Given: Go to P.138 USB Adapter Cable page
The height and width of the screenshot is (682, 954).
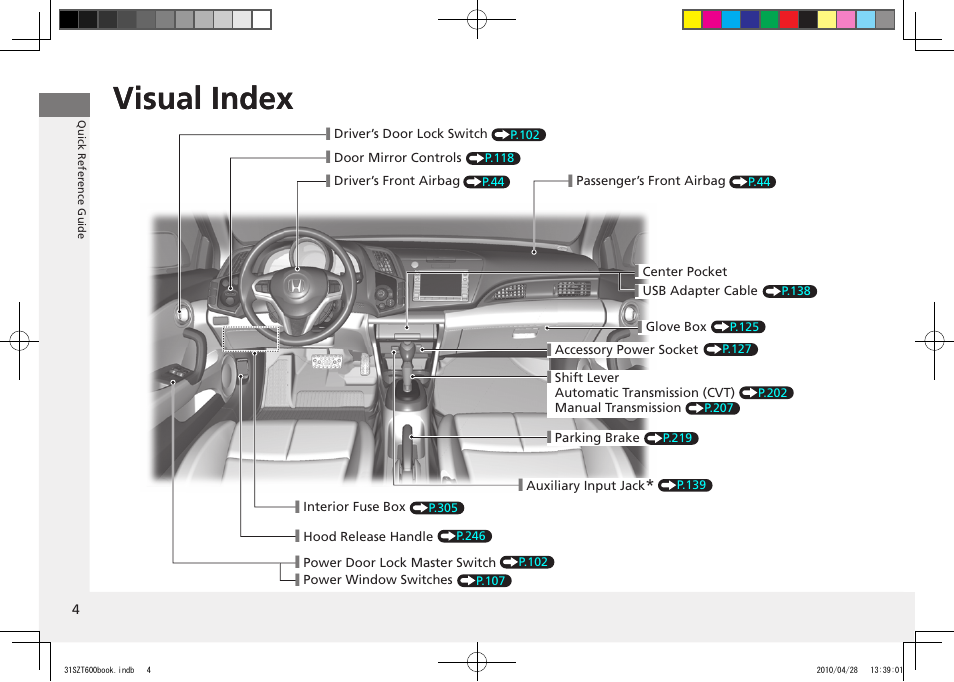Looking at the screenshot, I should (x=790, y=291).
